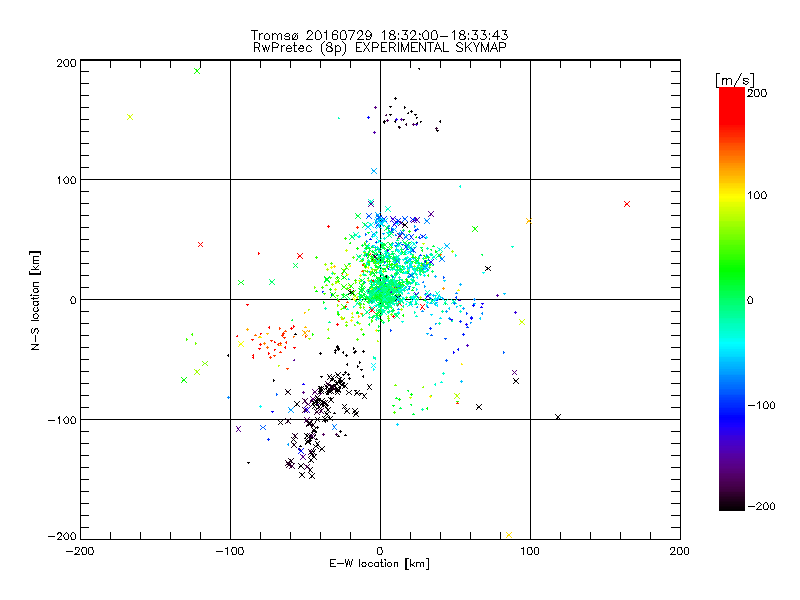
Task: Click the x-axis tick label '200'
Action: 680,551
